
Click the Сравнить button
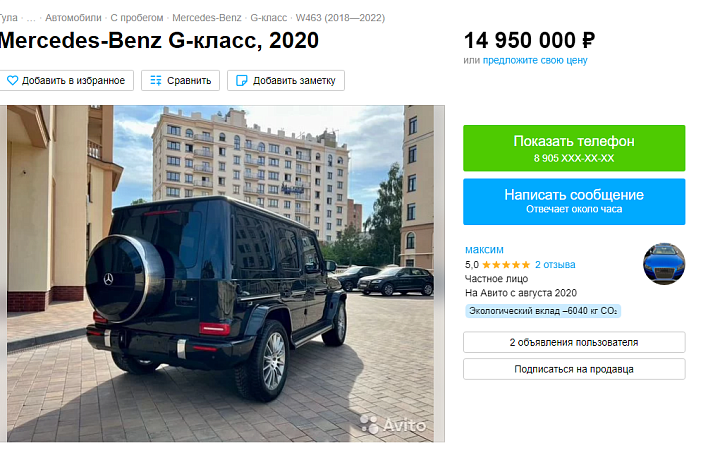180,81
